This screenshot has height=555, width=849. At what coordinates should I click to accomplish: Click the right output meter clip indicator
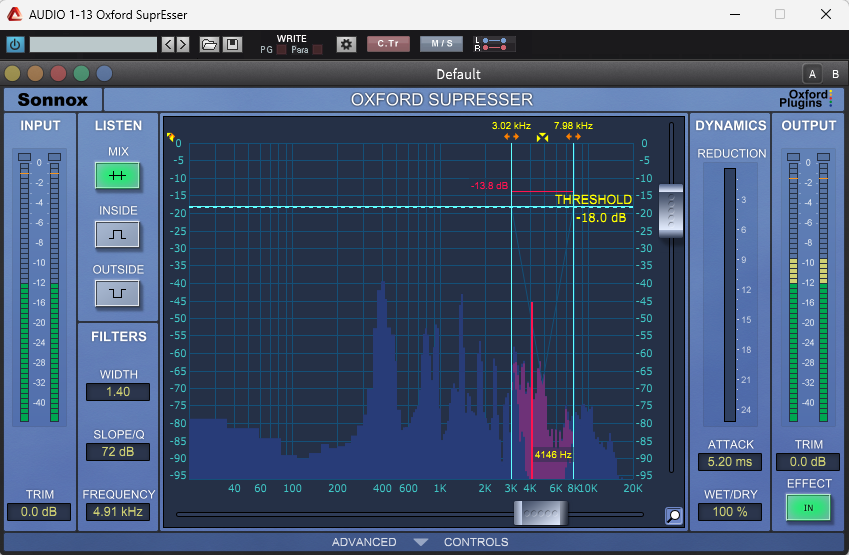(x=824, y=157)
